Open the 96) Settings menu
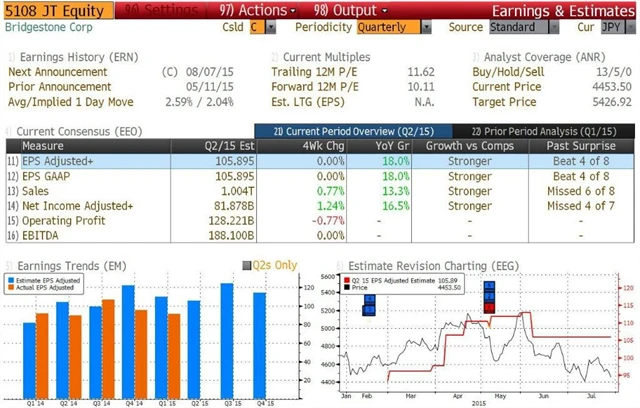The image size is (640, 408). click(x=161, y=10)
